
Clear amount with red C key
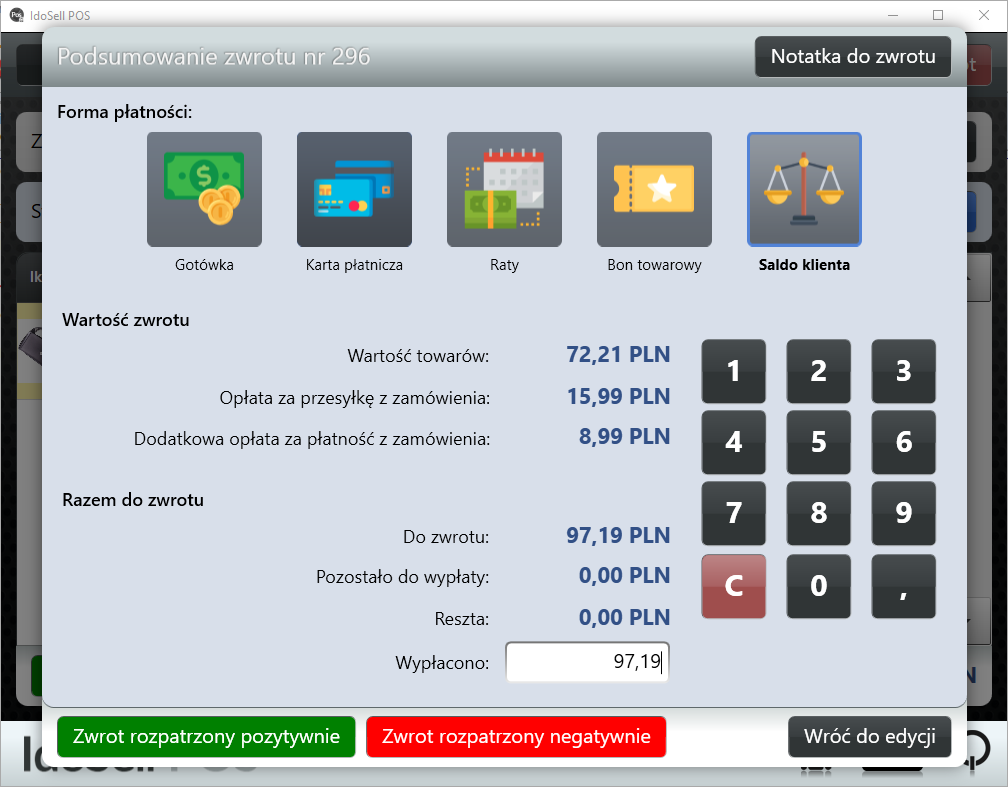pyautogui.click(x=734, y=586)
